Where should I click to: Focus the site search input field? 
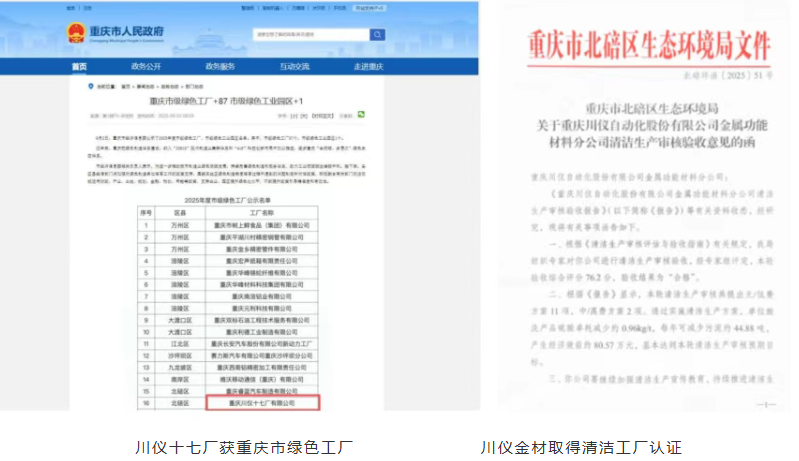point(311,35)
